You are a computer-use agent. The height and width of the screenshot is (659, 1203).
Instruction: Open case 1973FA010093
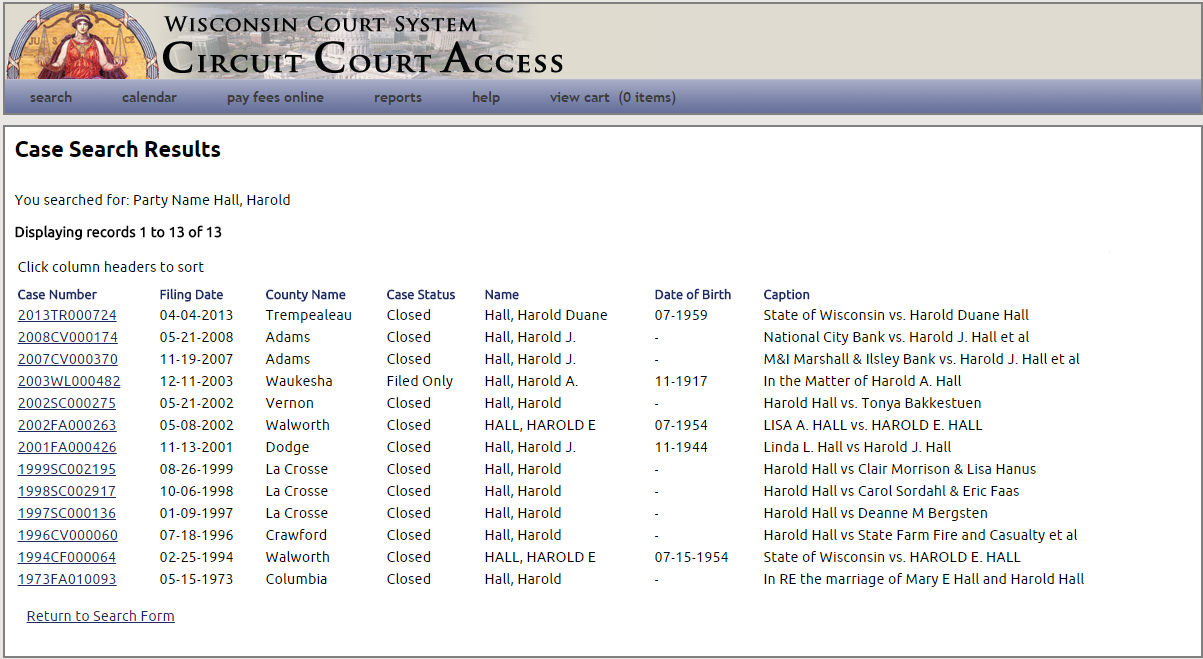click(x=67, y=579)
